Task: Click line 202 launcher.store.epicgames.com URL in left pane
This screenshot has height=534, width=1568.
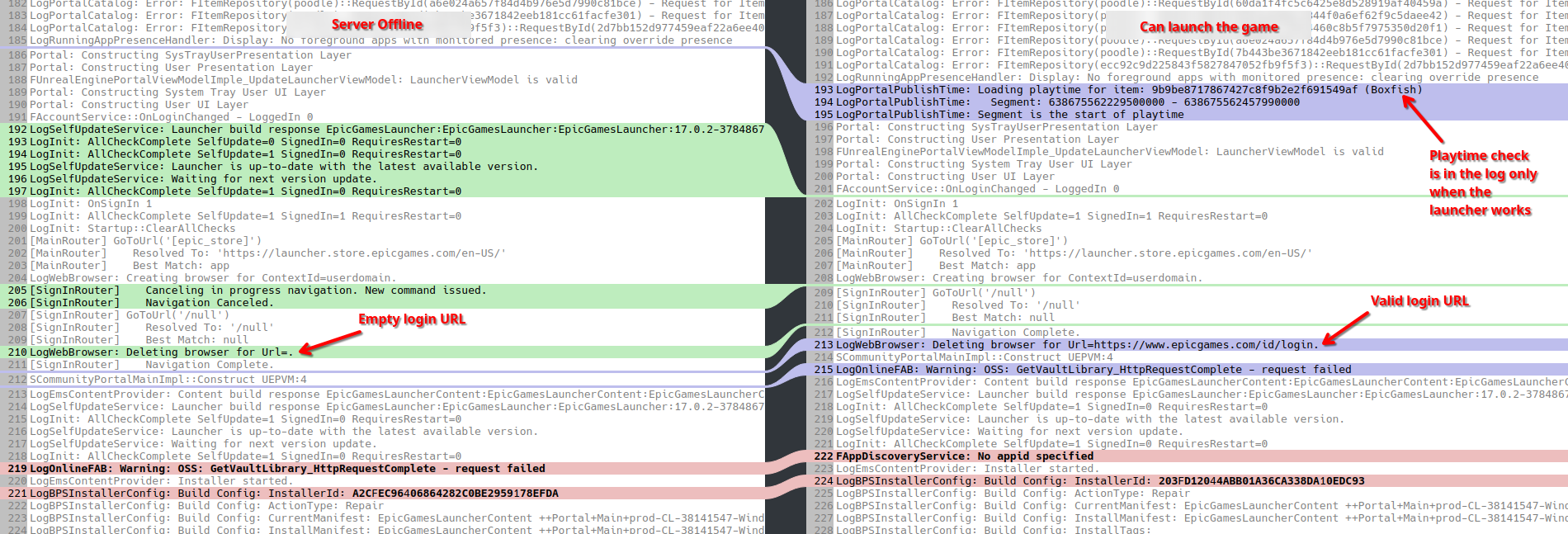Action: click(x=268, y=253)
